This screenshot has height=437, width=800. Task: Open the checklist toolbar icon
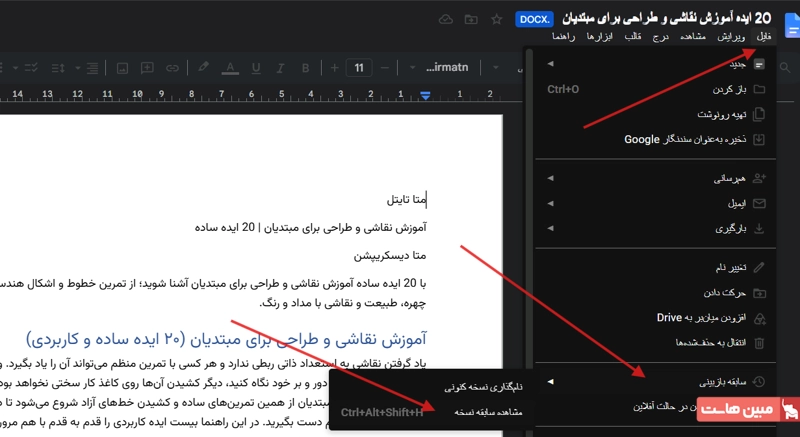click(x=32, y=68)
